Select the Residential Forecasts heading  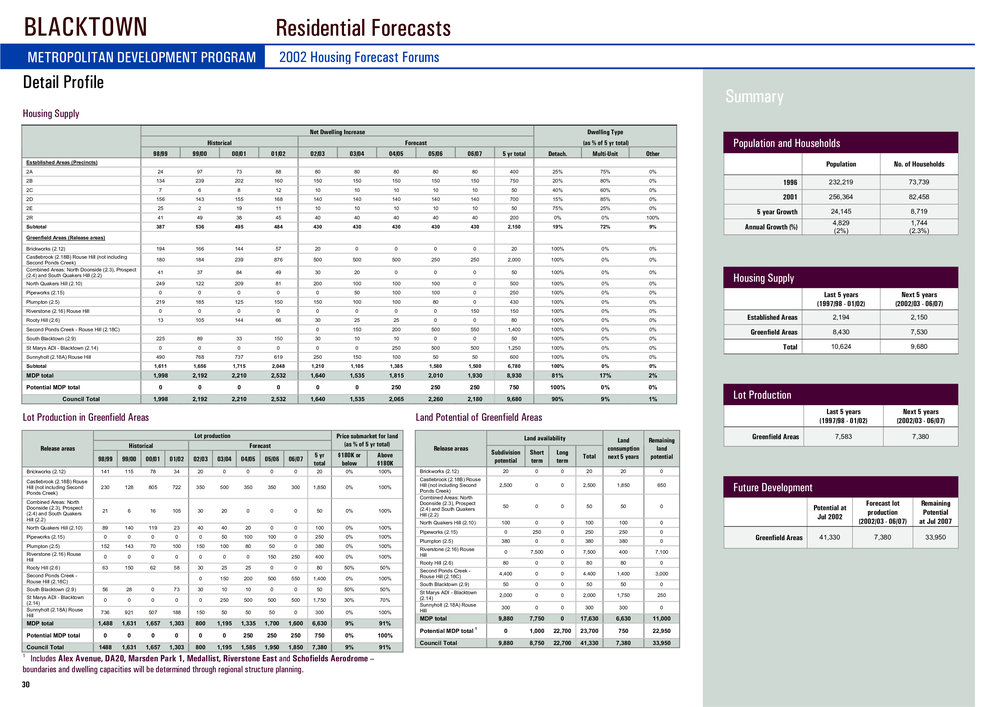click(x=363, y=28)
